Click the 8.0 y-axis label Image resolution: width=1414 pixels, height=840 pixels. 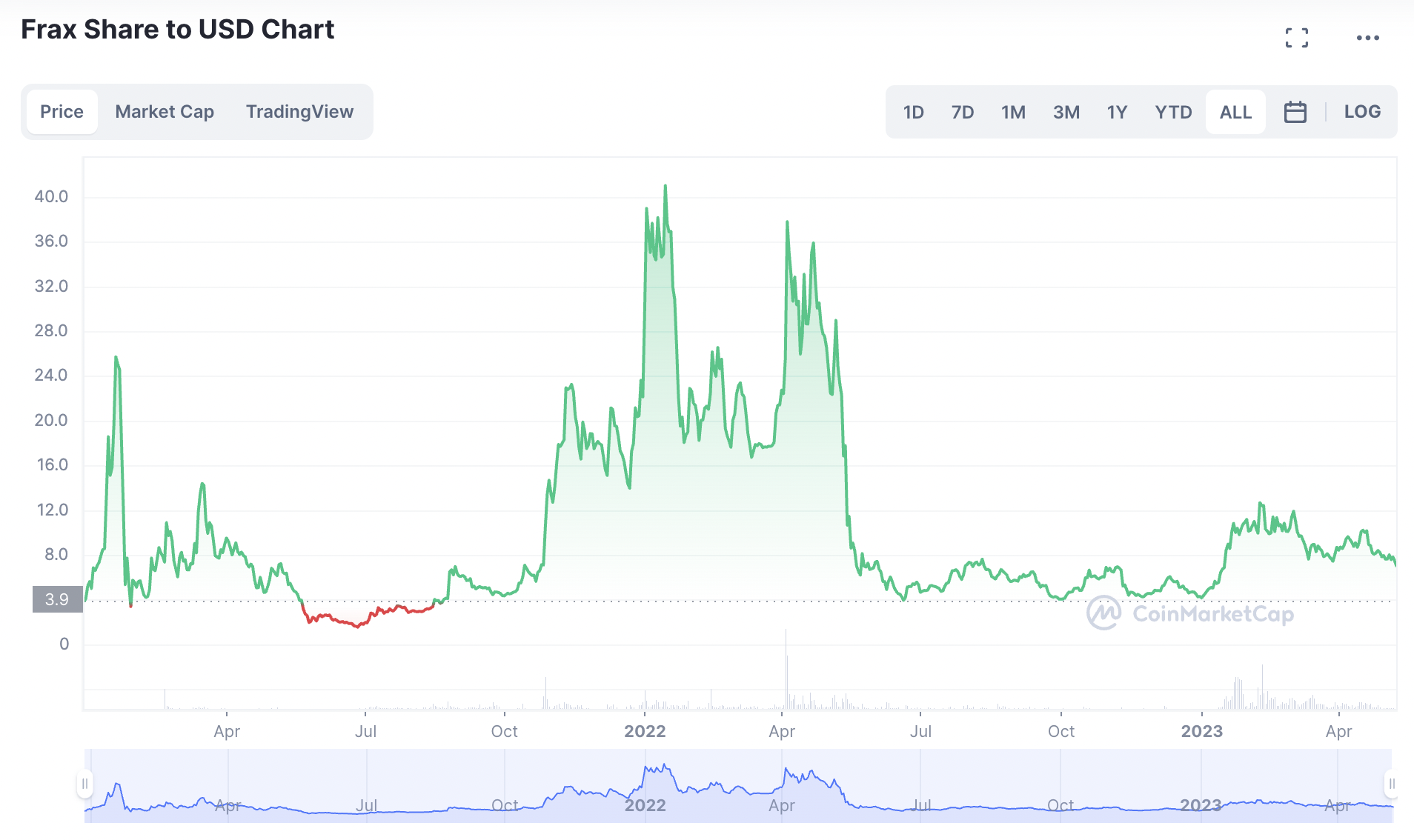[56, 554]
